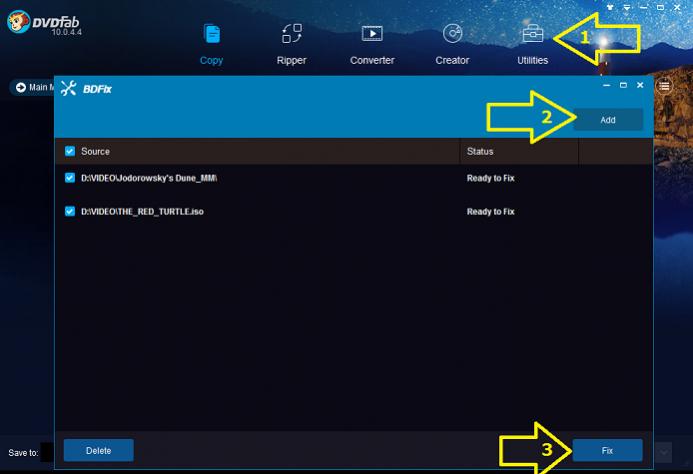The width and height of the screenshot is (693, 474).
Task: Select D:\VIDEO\Jodorowsky's Dune_MM\ path text
Action: pos(149,178)
